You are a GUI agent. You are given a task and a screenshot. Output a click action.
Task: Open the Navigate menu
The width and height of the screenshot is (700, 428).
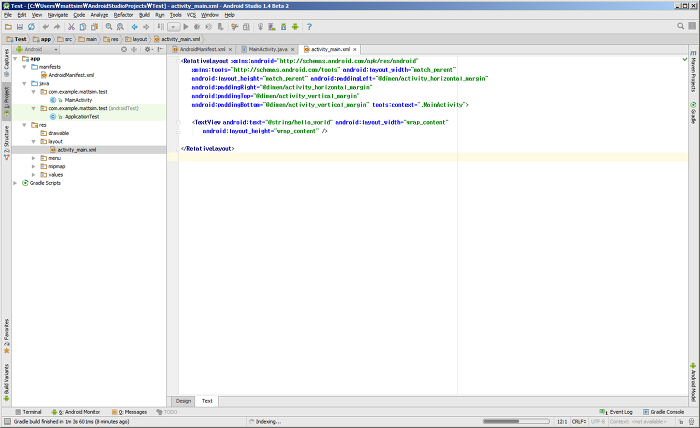tap(58, 15)
